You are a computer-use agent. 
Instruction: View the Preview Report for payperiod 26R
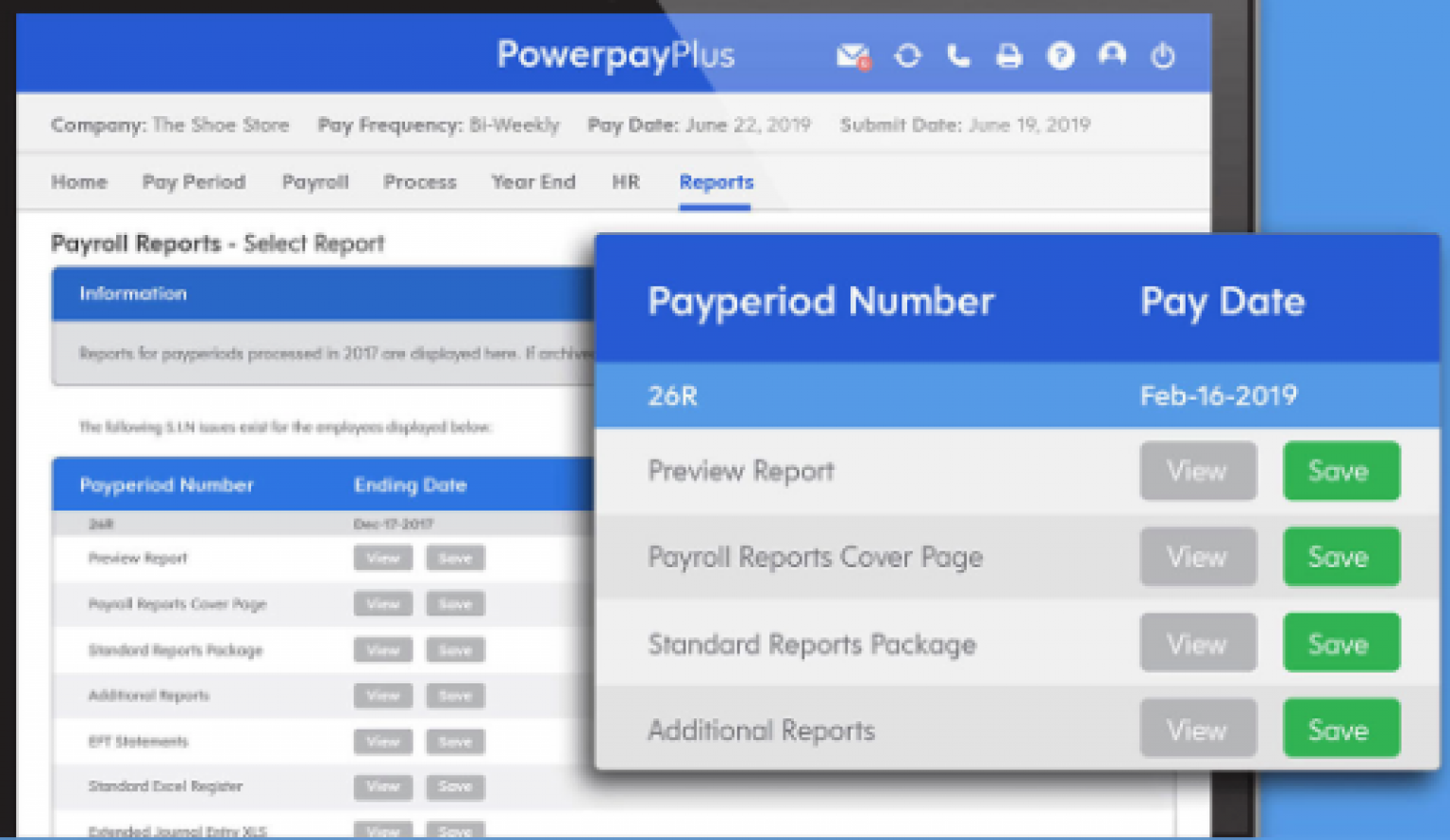coord(1198,471)
